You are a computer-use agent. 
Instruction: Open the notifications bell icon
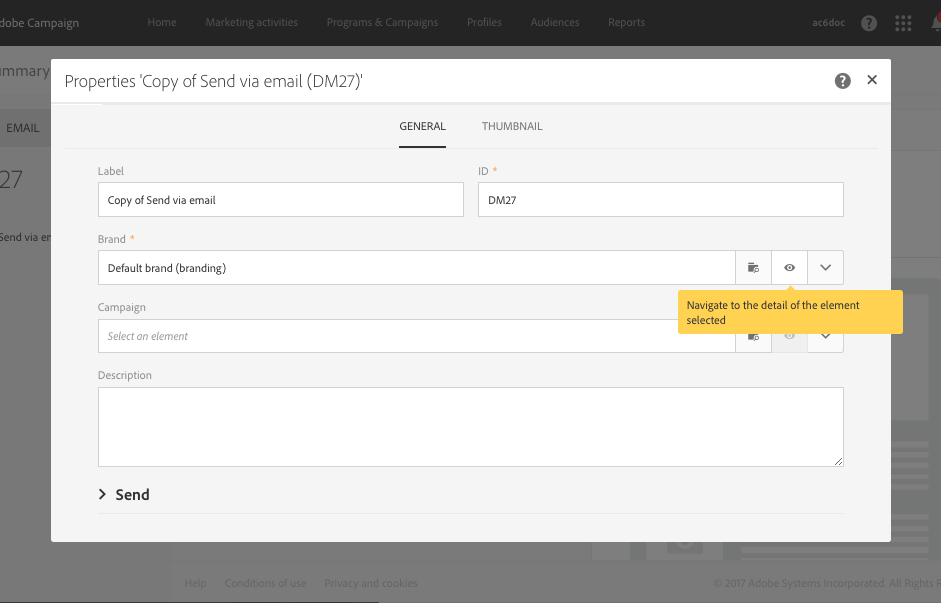[x=934, y=23]
